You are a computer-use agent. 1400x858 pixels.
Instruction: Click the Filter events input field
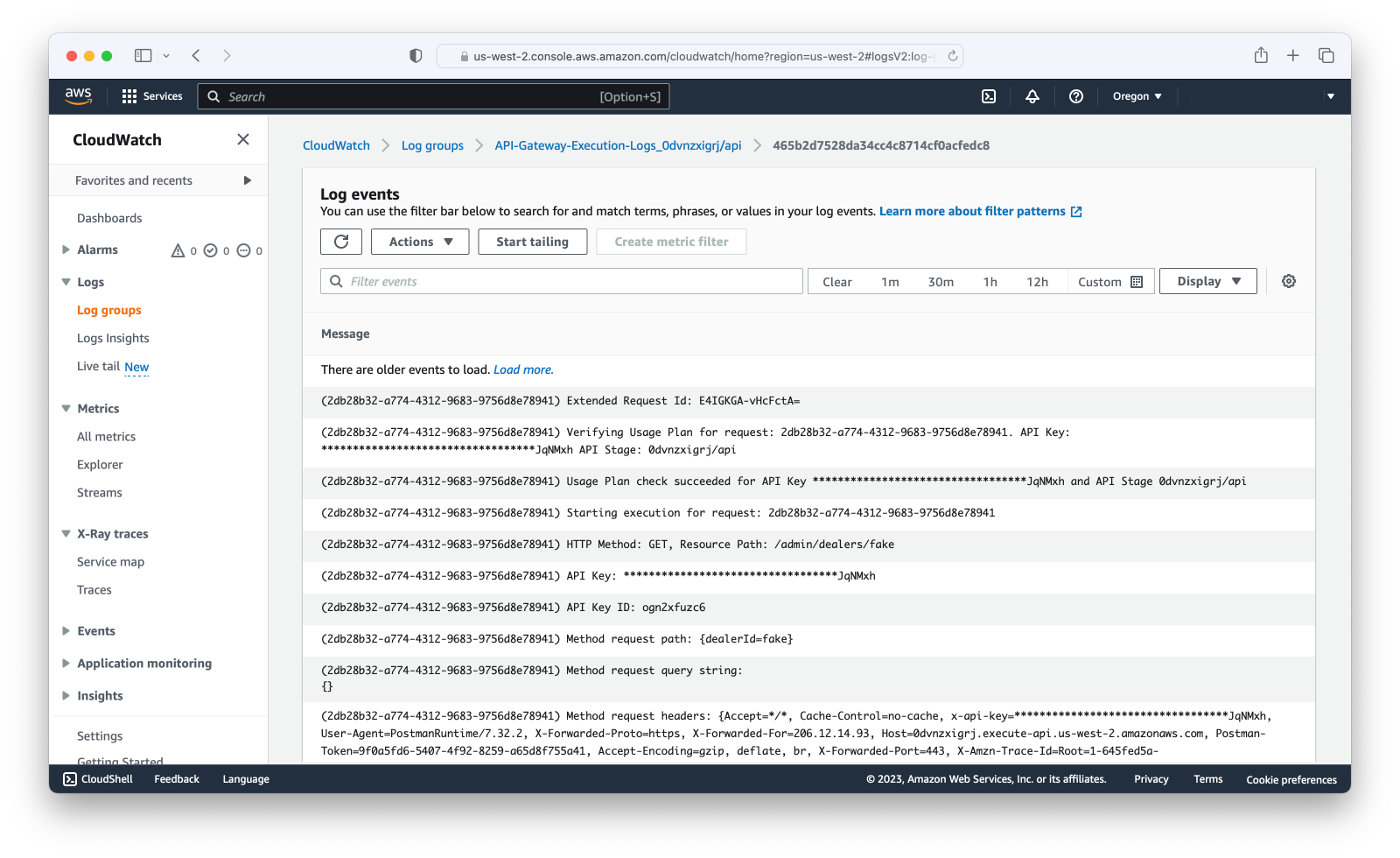(x=562, y=281)
